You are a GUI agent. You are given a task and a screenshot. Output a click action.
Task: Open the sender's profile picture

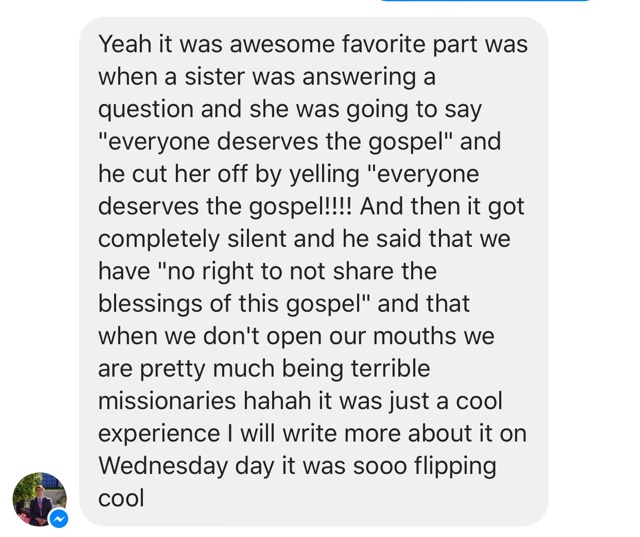click(40, 499)
